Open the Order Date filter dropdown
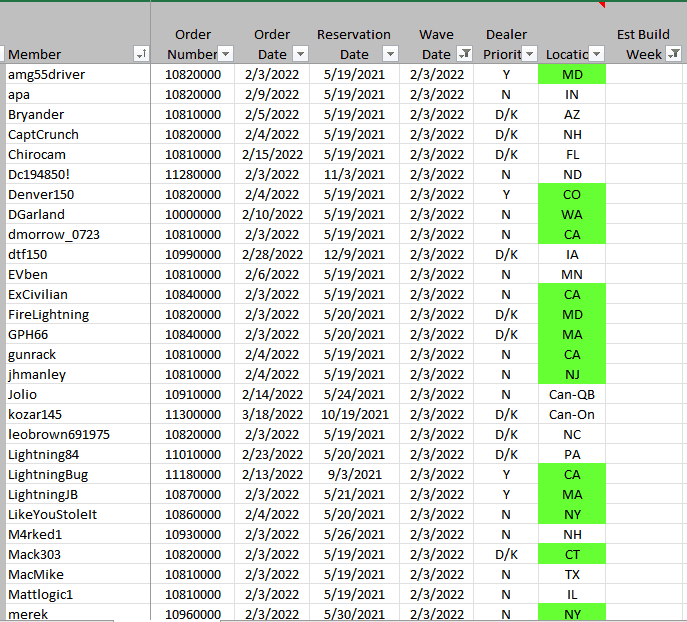This screenshot has height=622, width=687. tap(296, 54)
